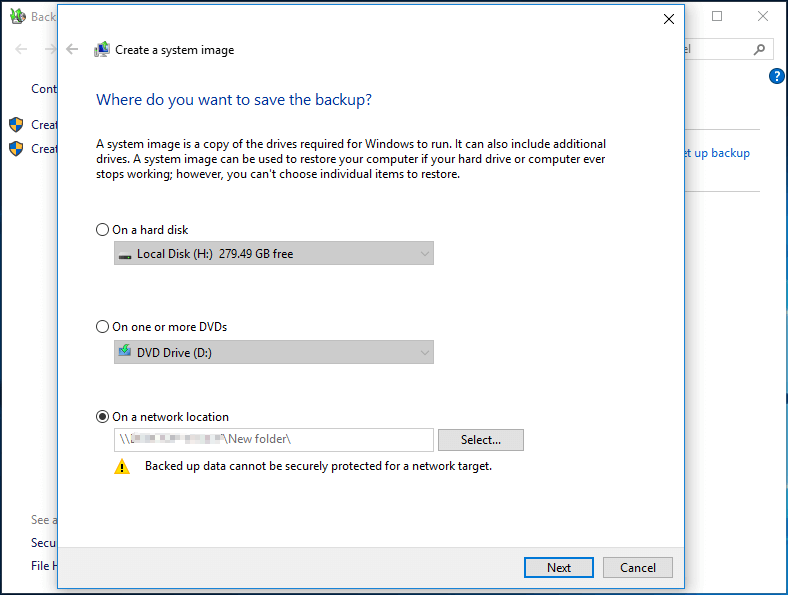Open help in the background Control Panel window
The height and width of the screenshot is (595, 788).
coord(776,76)
